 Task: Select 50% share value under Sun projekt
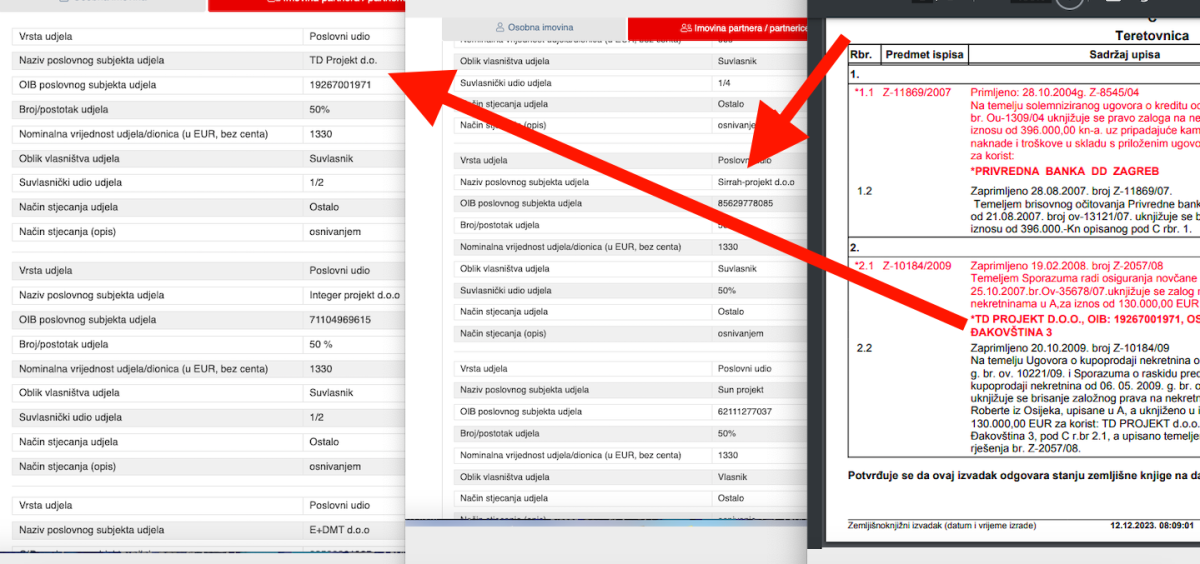point(727,433)
